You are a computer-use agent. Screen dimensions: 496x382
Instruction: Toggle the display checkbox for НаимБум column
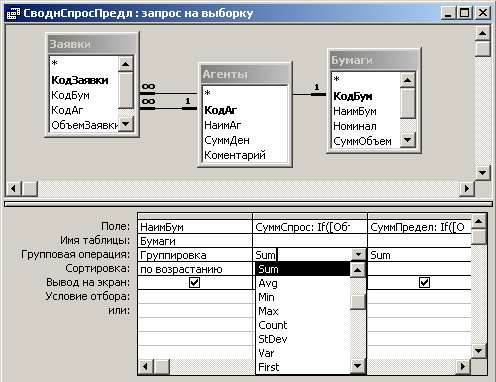[194, 283]
